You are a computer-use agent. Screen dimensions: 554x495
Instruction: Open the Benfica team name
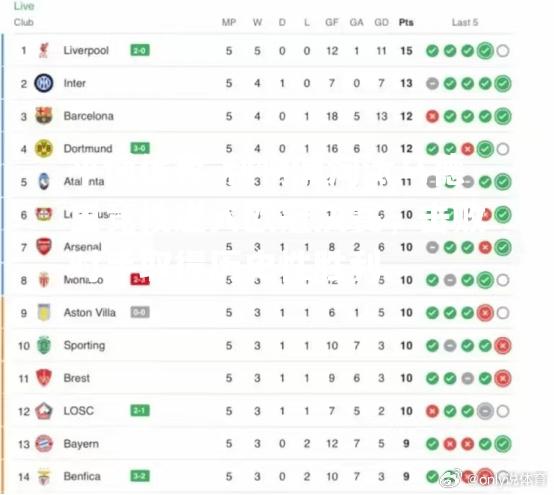82,476
